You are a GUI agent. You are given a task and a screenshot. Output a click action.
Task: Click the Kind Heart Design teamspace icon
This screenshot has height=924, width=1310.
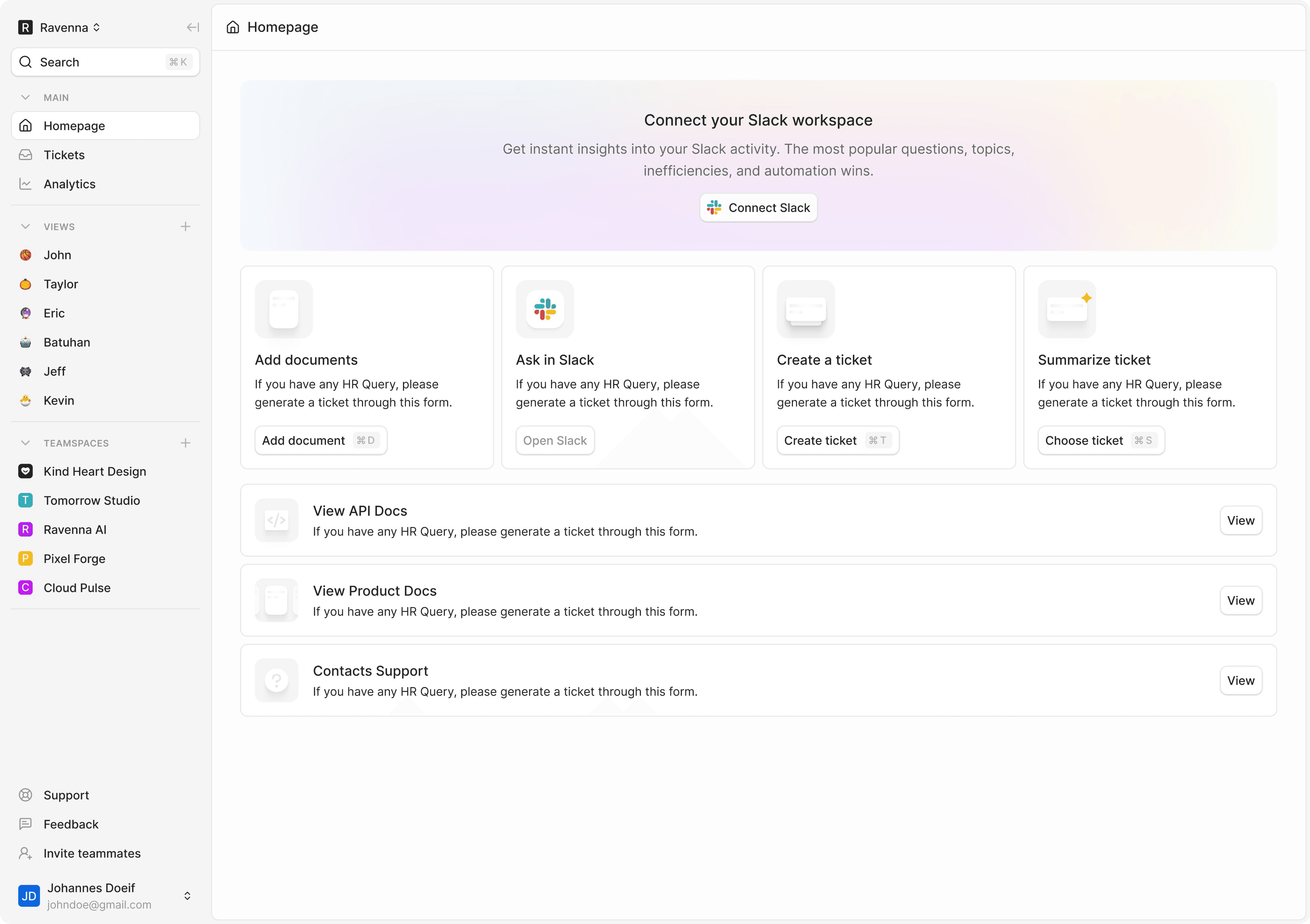(x=25, y=471)
